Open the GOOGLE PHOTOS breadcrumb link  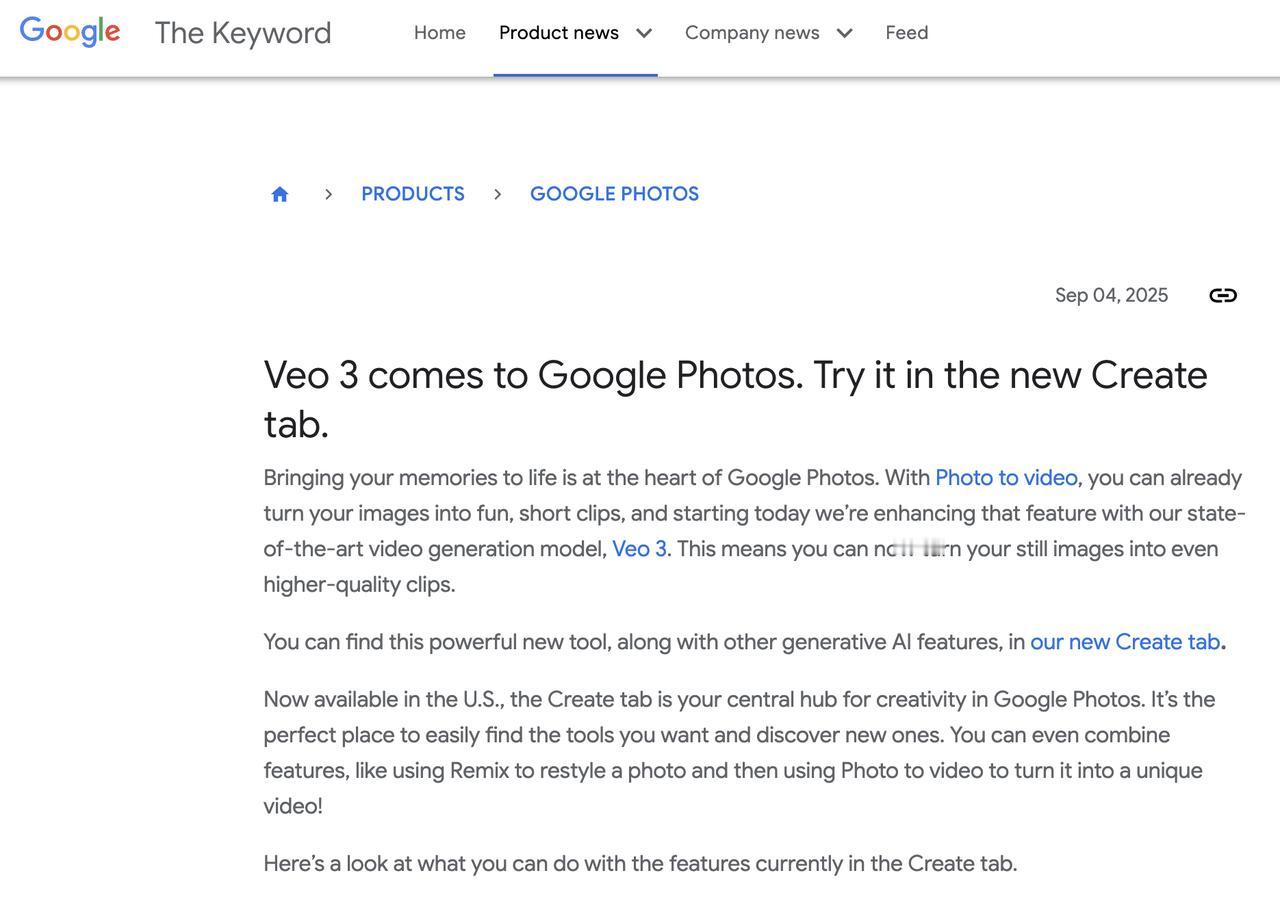(614, 194)
